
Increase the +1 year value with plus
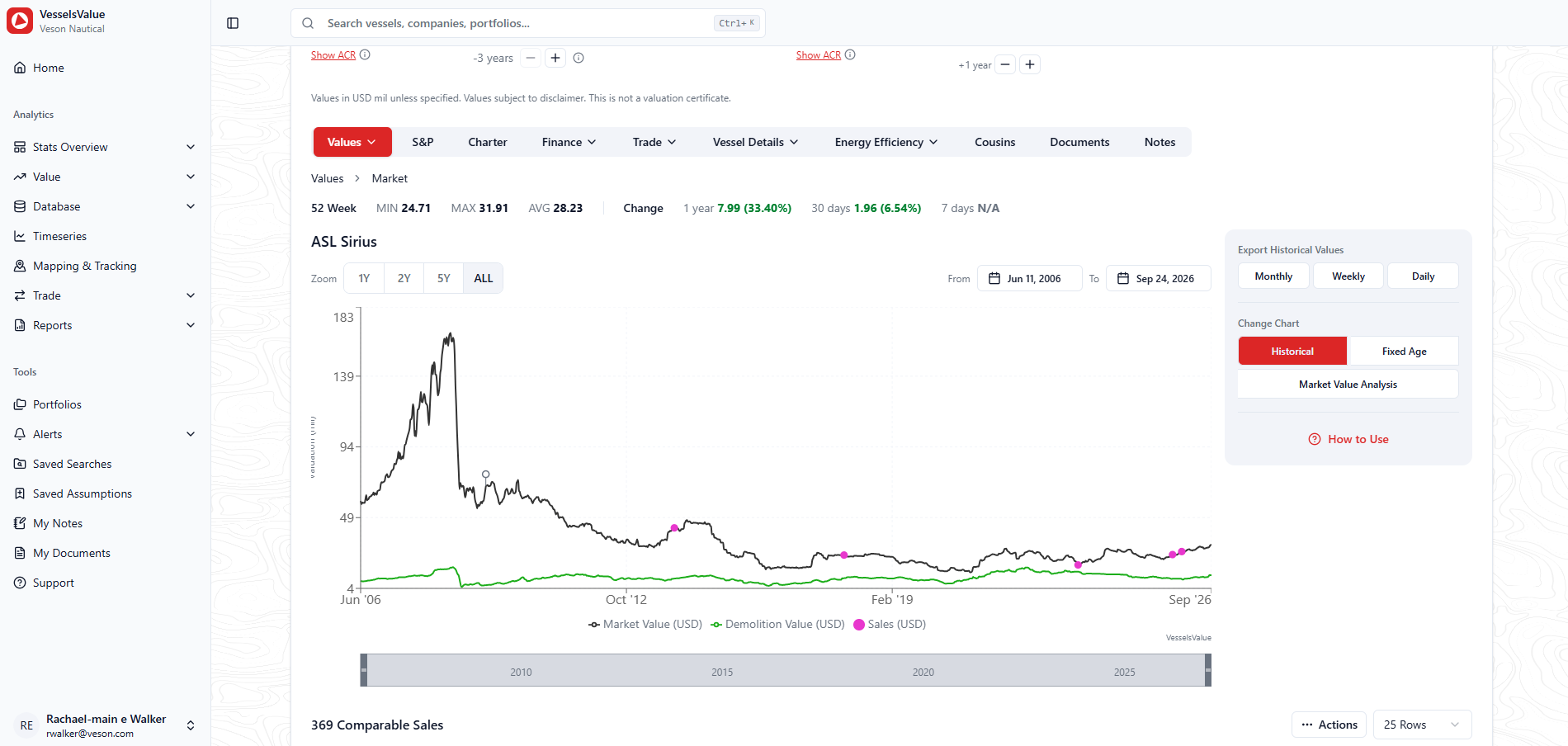[x=1030, y=64]
